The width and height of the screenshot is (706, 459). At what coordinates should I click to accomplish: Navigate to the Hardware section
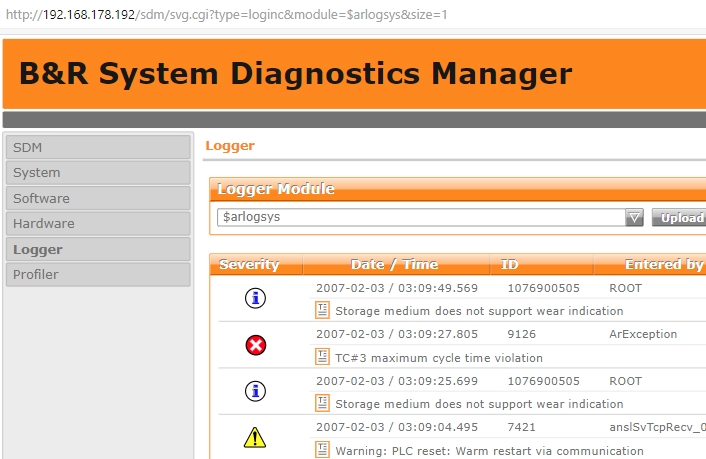coord(98,223)
